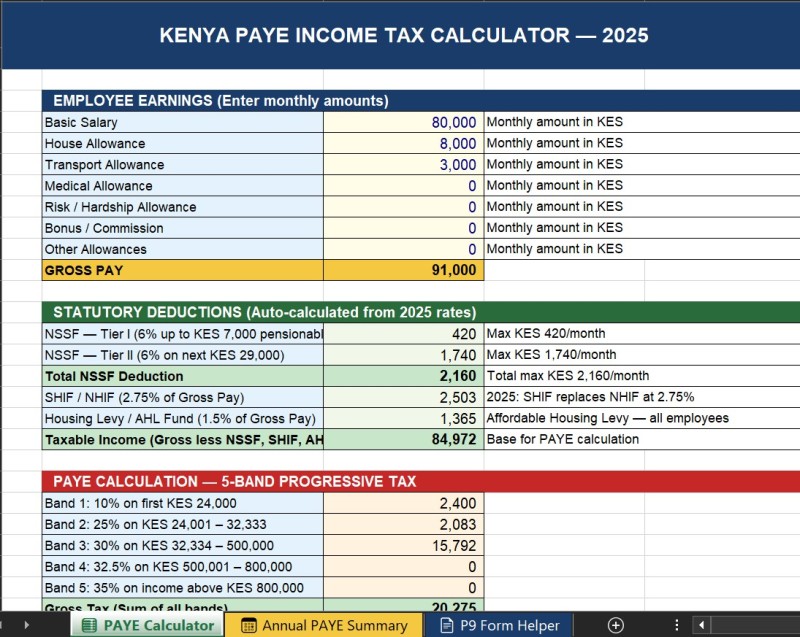Click the Band 1 tax value 2,400
Screen dimensions: 800x637
coord(404,503)
